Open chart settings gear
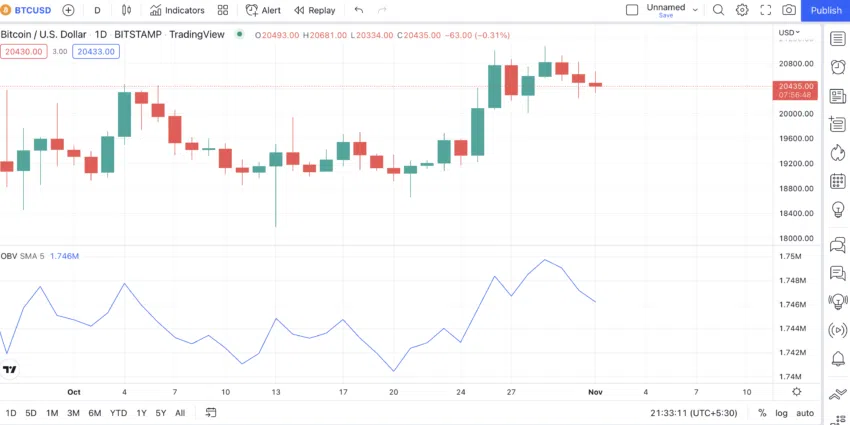This screenshot has width=850, height=425. (x=742, y=10)
